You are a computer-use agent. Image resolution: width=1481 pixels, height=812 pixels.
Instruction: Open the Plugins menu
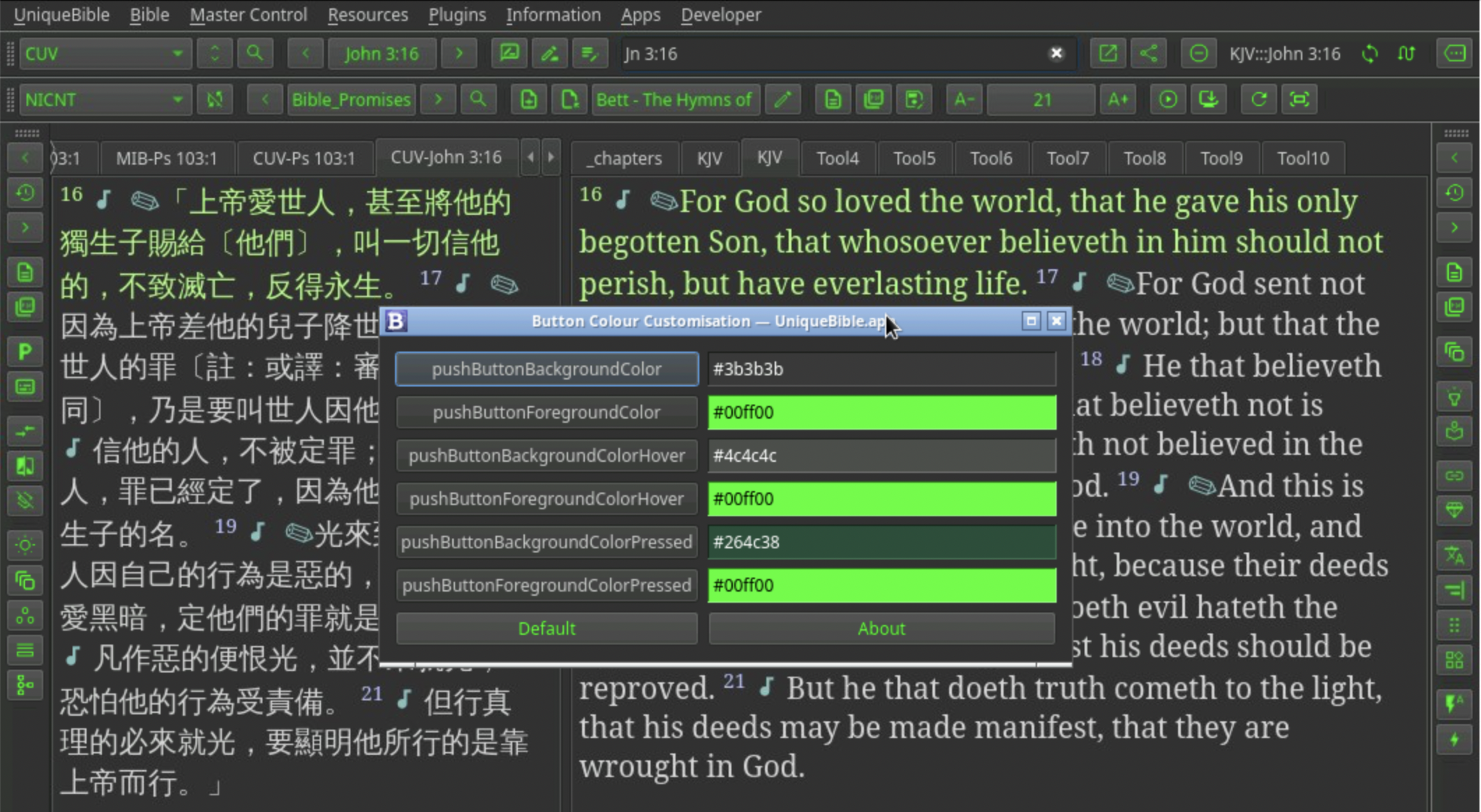pos(457,15)
